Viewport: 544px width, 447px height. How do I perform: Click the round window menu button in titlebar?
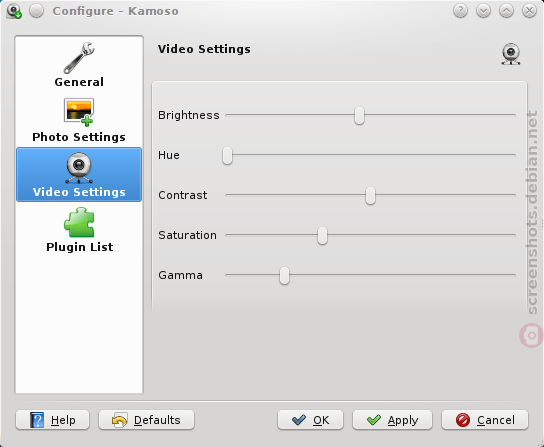pos(36,11)
